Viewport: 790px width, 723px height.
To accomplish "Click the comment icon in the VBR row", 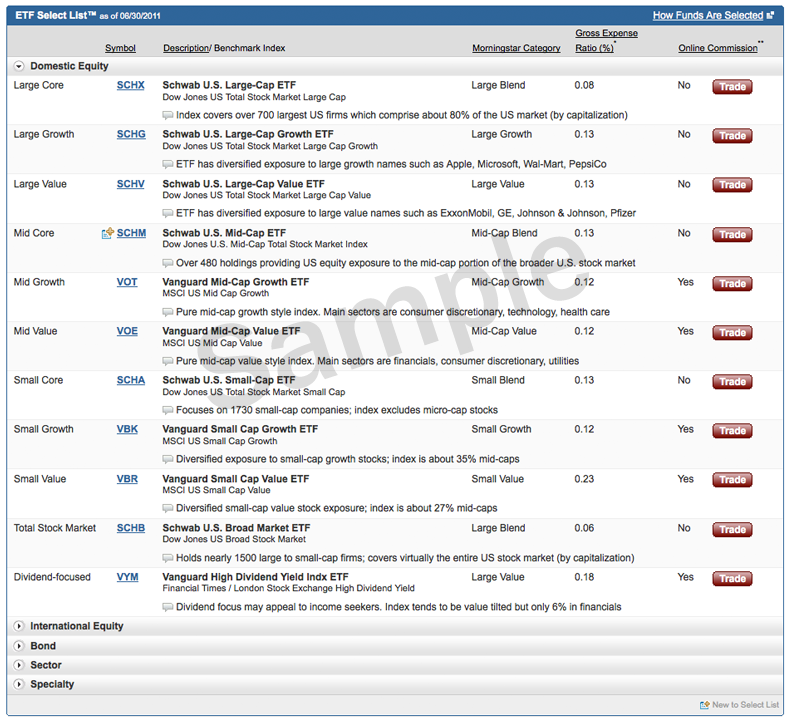I will 168,508.
